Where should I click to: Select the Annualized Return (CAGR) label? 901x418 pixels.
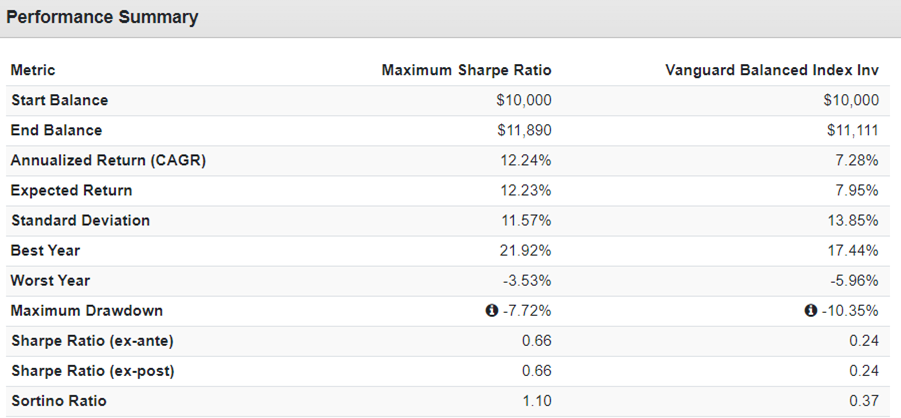[x=108, y=160]
